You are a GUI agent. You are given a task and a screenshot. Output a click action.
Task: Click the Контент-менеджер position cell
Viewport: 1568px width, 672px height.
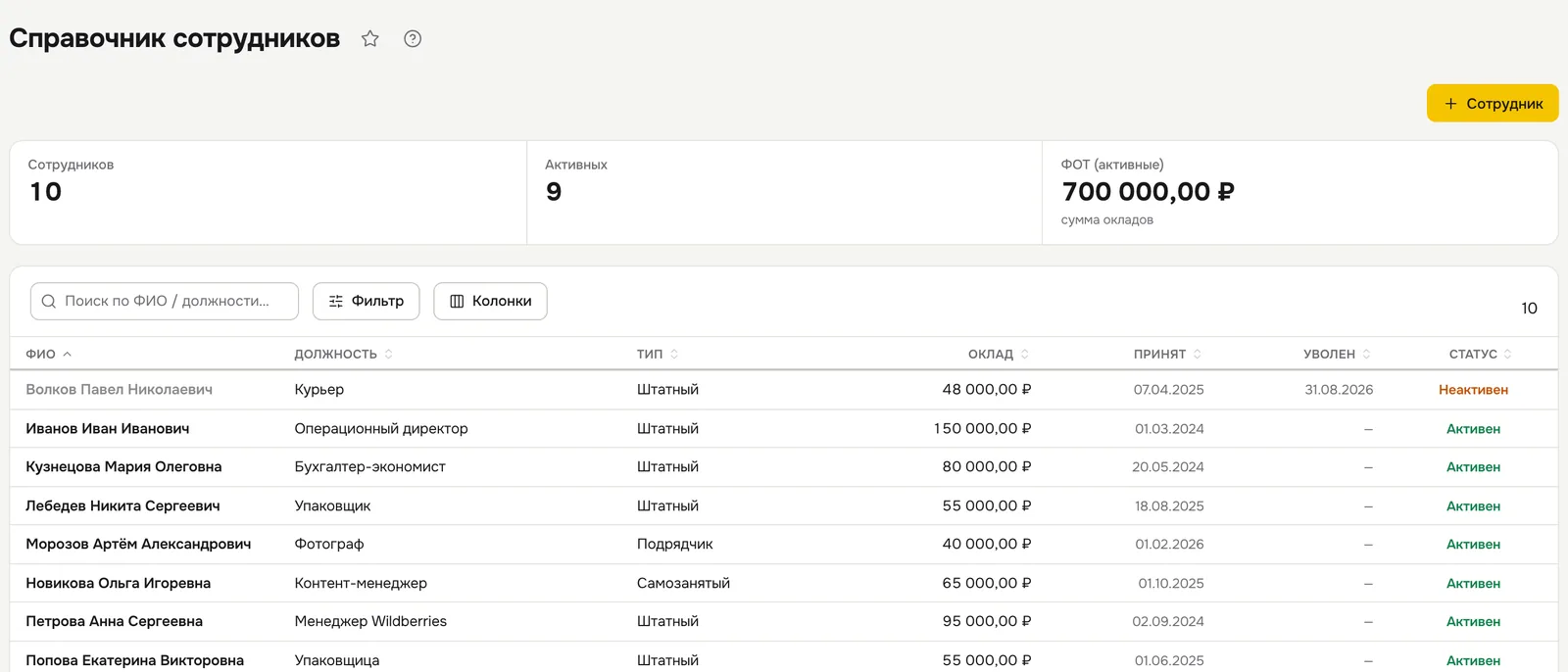[x=361, y=584]
